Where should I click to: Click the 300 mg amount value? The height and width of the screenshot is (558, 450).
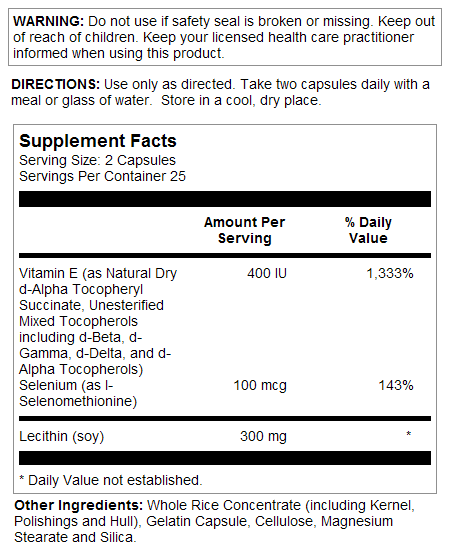pyautogui.click(x=263, y=436)
